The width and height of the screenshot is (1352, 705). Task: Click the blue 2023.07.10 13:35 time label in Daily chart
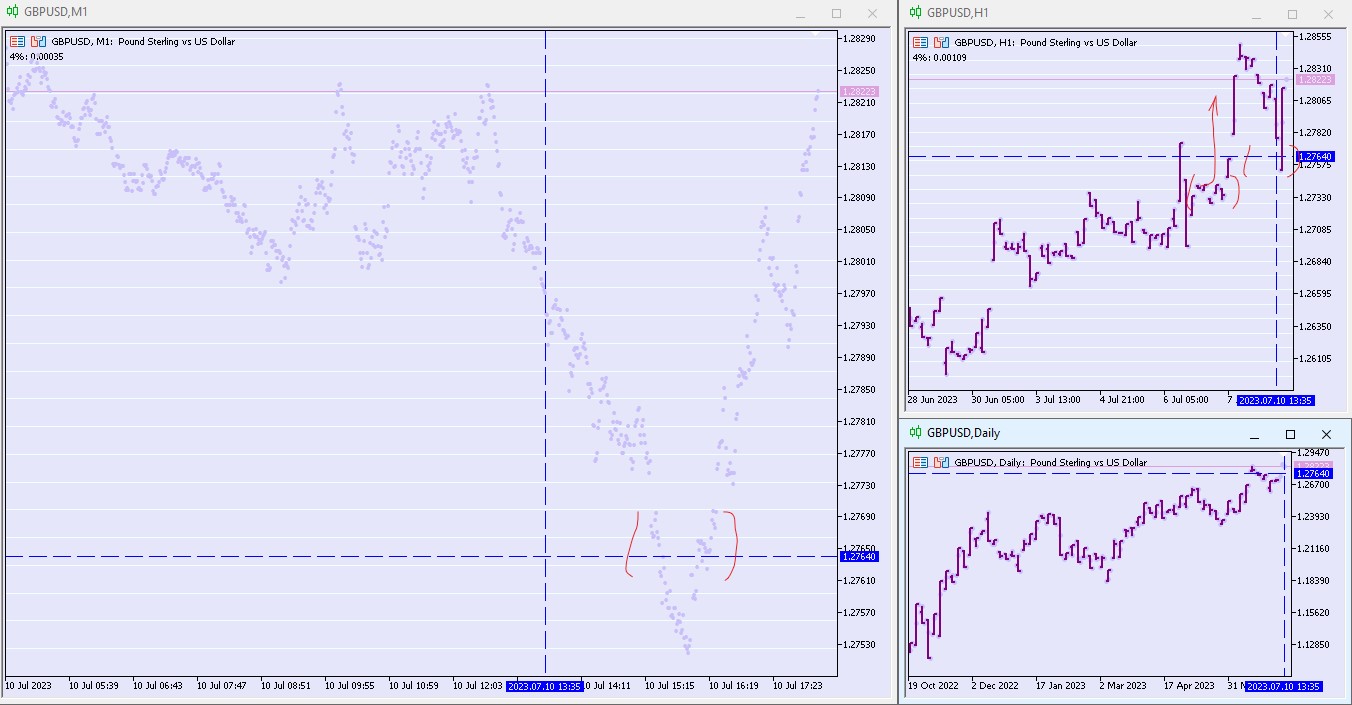[x=1285, y=686]
